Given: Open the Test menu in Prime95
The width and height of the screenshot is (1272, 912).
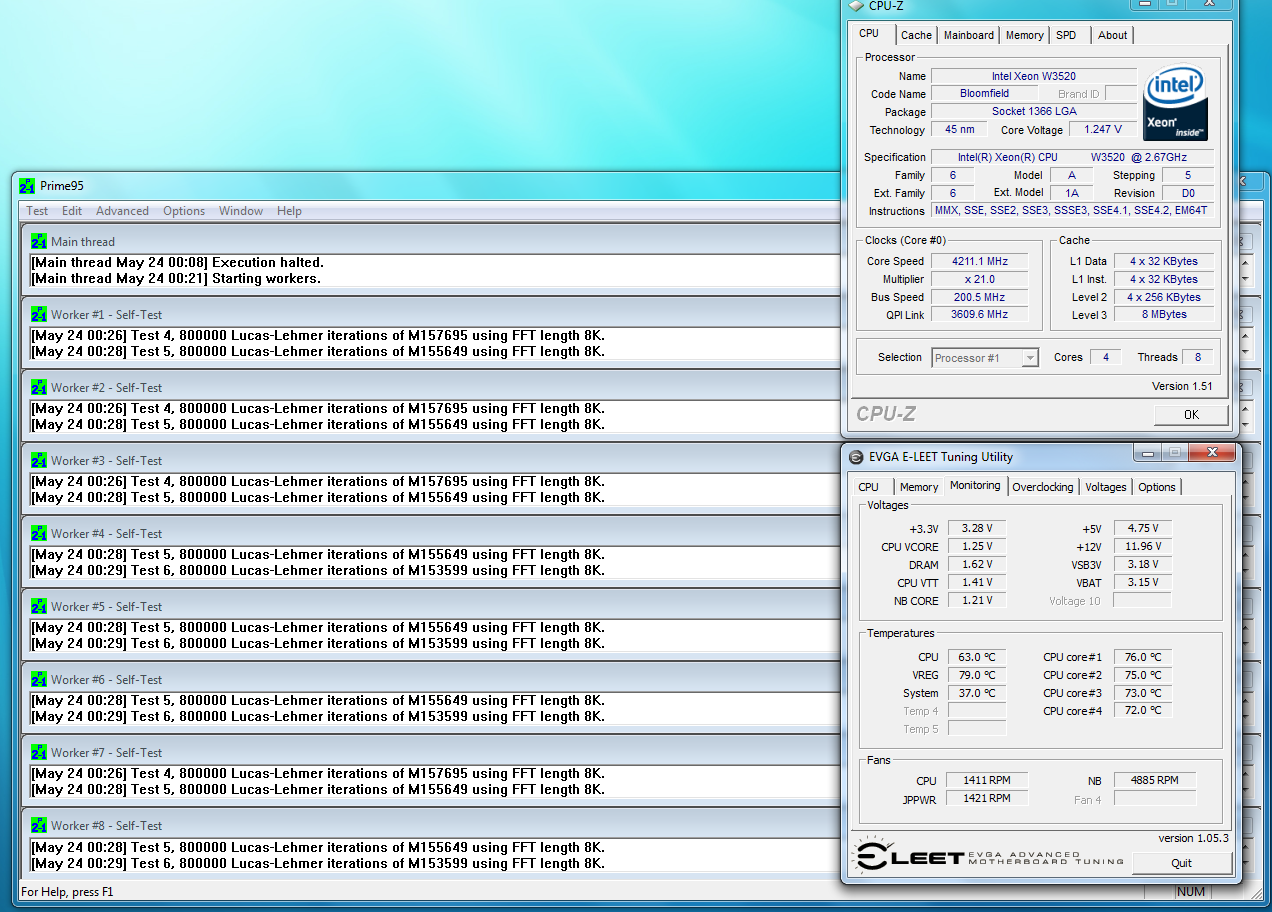Looking at the screenshot, I should click(37, 211).
